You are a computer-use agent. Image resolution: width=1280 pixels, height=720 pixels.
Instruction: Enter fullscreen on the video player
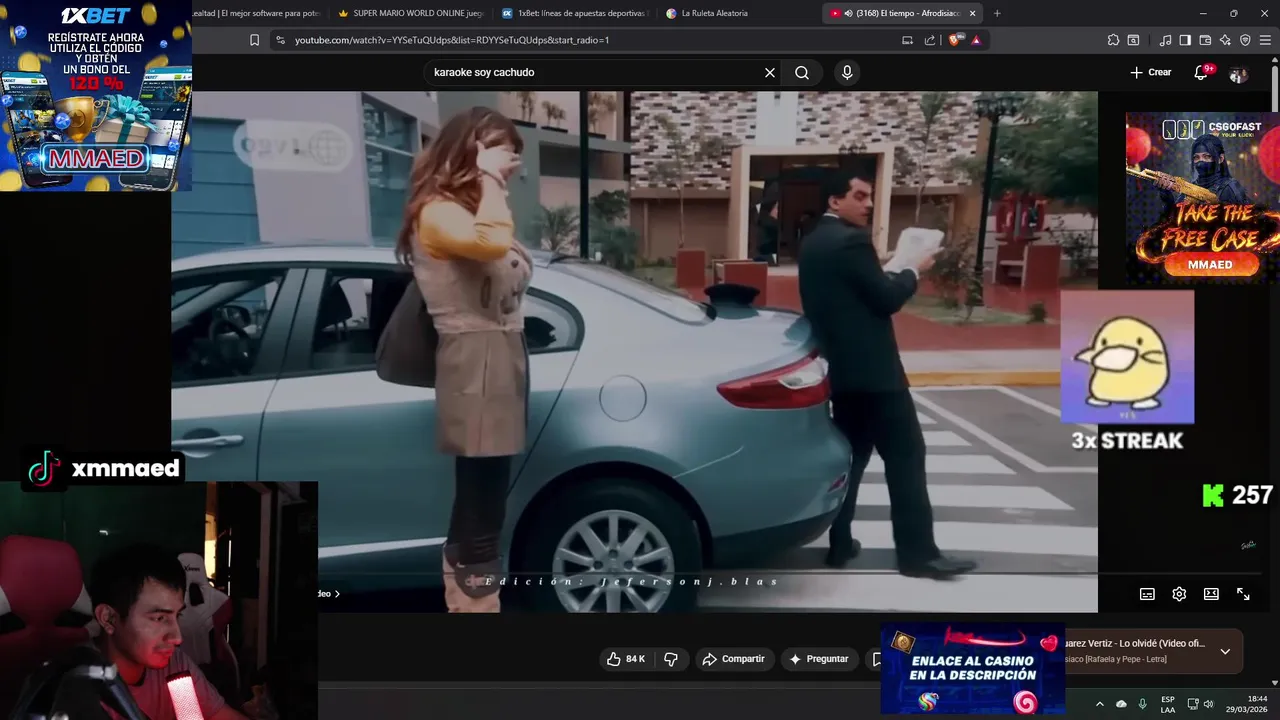click(1243, 594)
